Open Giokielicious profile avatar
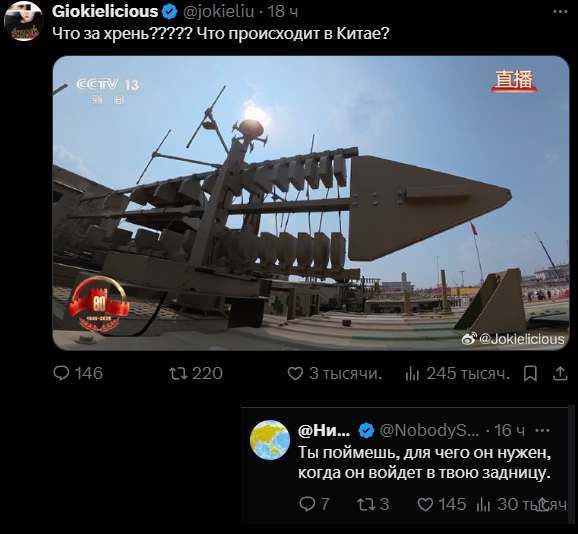The height and width of the screenshot is (534, 578). pos(24,21)
